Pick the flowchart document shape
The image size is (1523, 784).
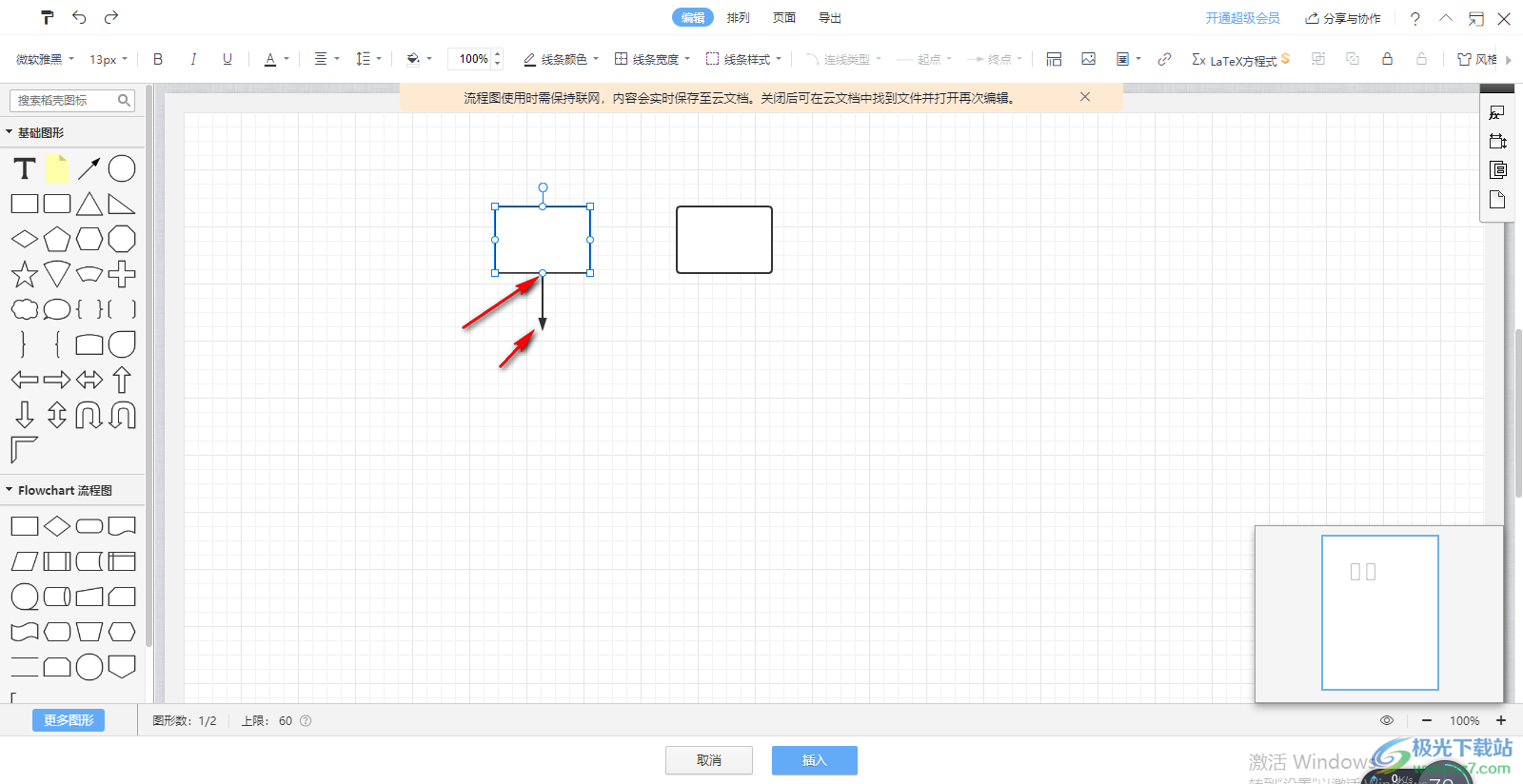(122, 526)
